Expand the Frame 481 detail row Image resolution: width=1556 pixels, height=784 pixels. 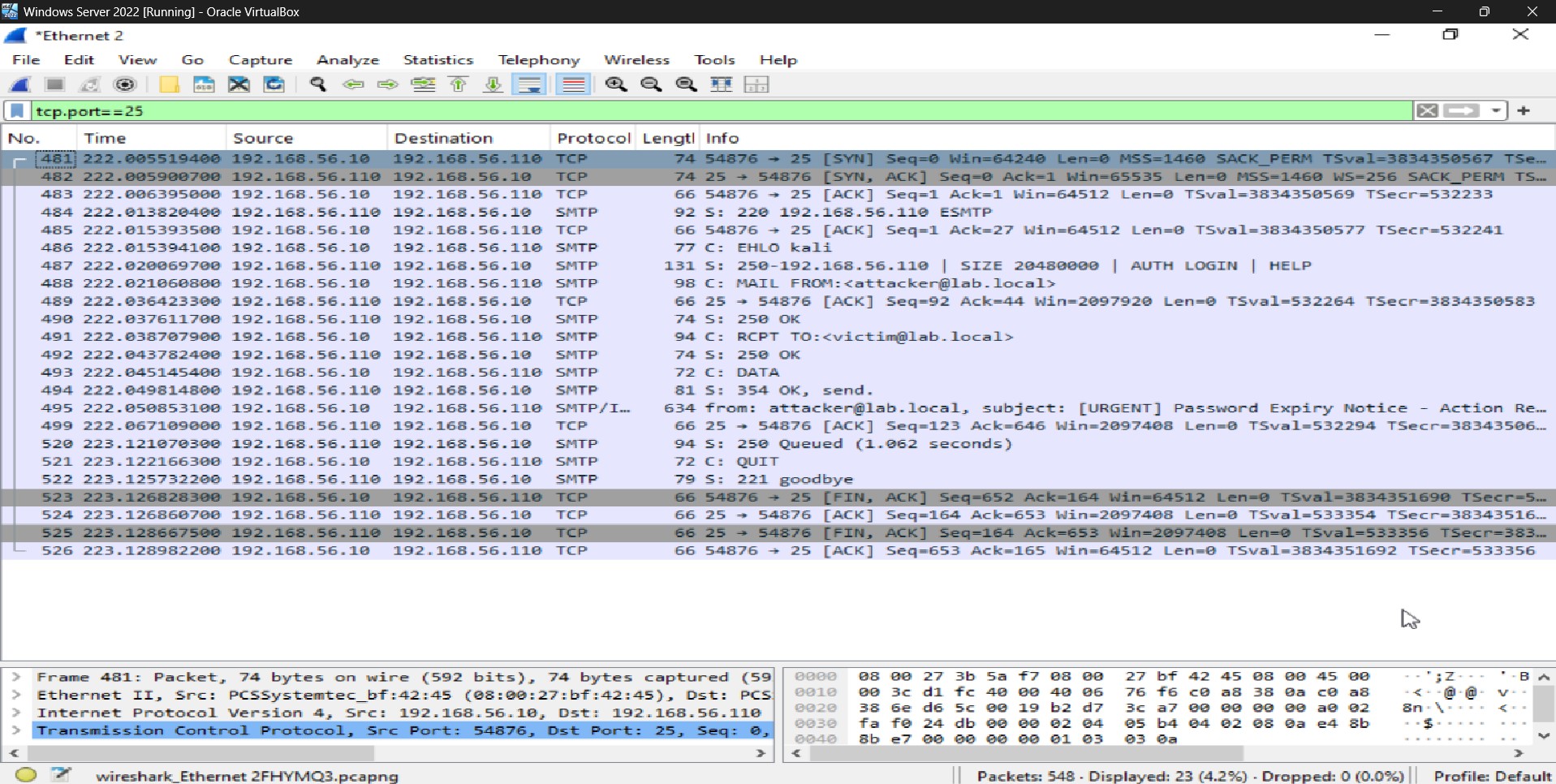(15, 677)
